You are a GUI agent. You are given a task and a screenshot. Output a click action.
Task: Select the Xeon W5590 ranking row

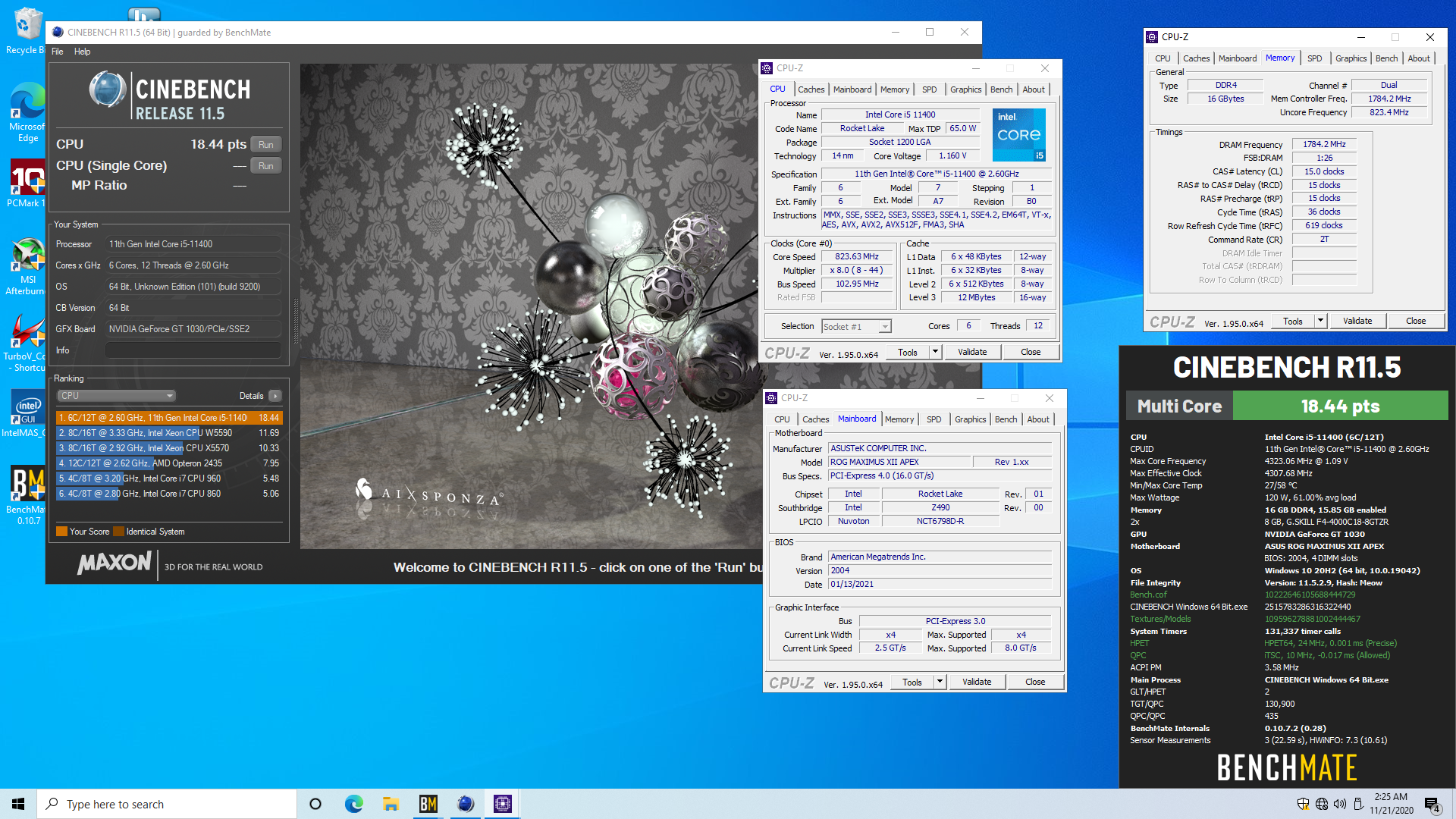point(168,433)
